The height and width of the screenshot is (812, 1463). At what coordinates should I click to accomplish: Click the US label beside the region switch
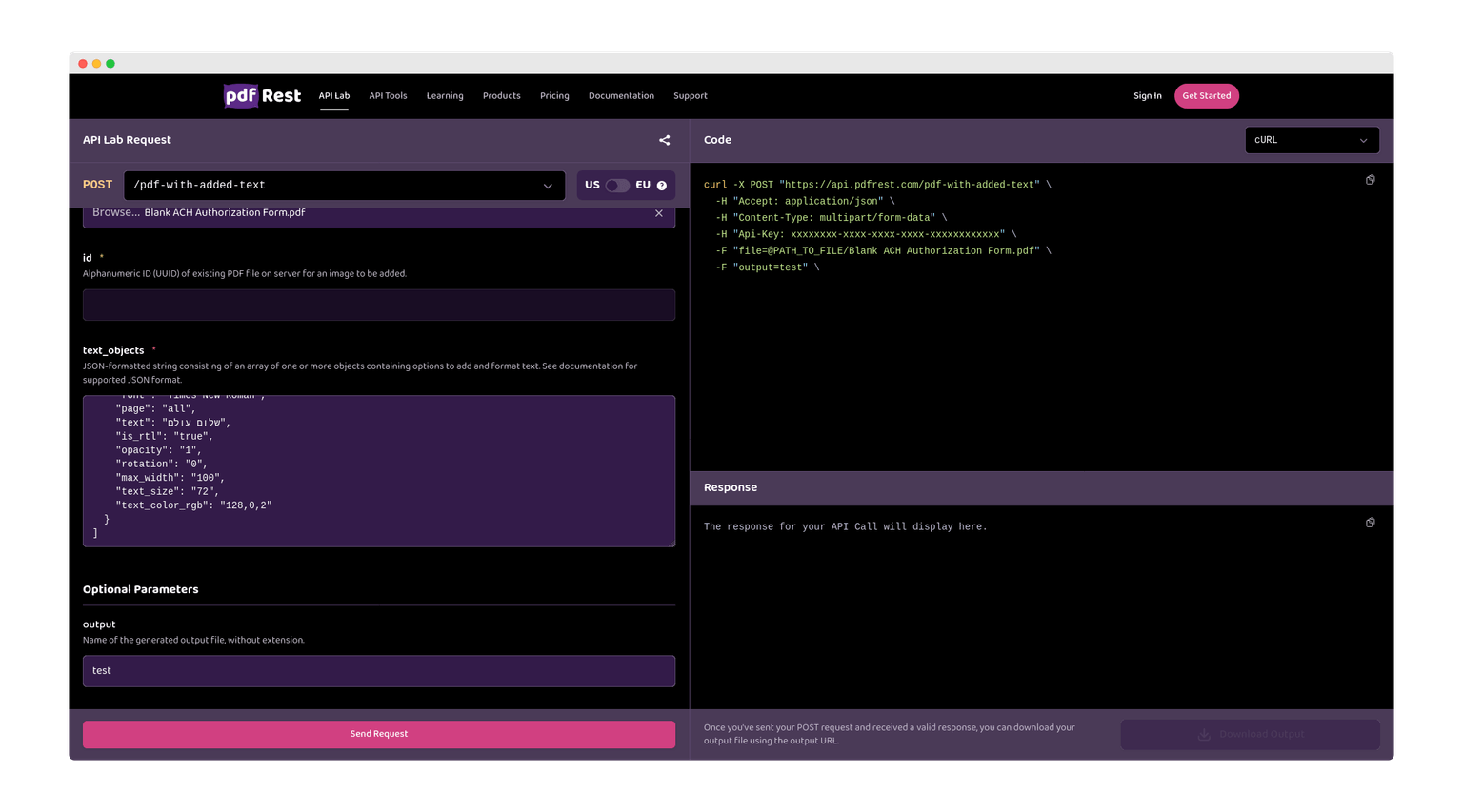[592, 185]
